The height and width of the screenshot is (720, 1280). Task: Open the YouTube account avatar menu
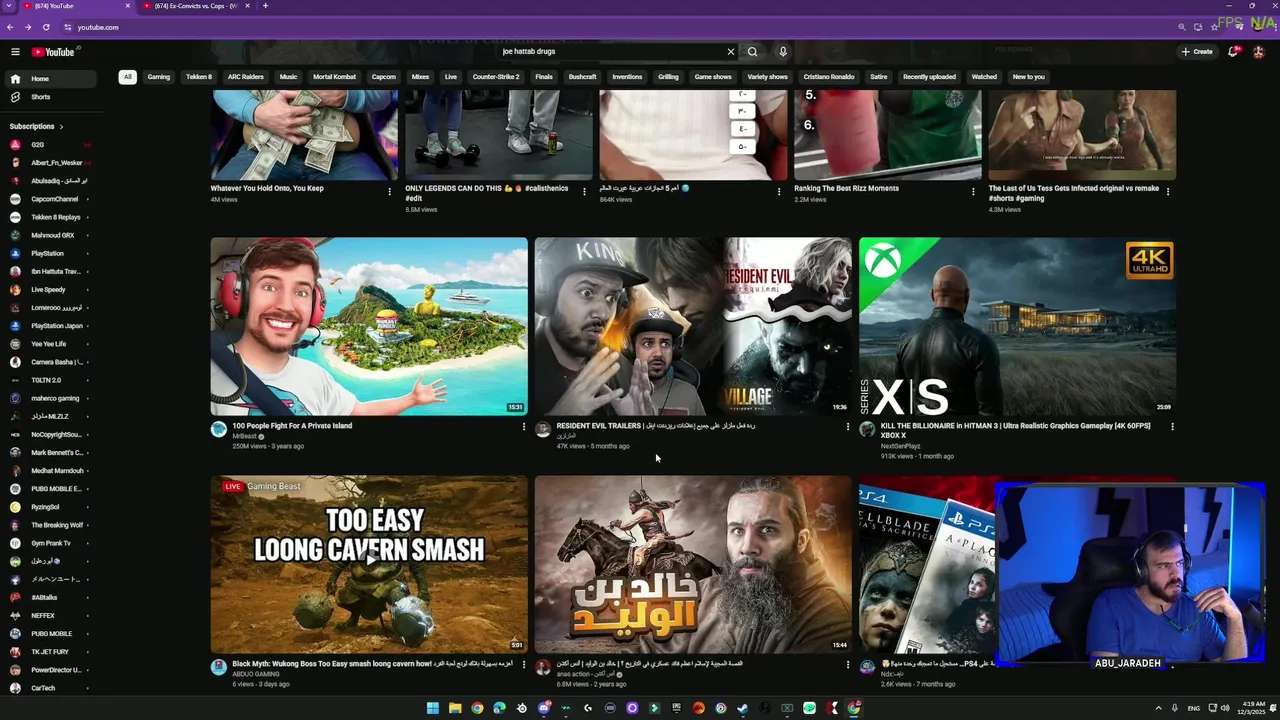pos(1259,52)
